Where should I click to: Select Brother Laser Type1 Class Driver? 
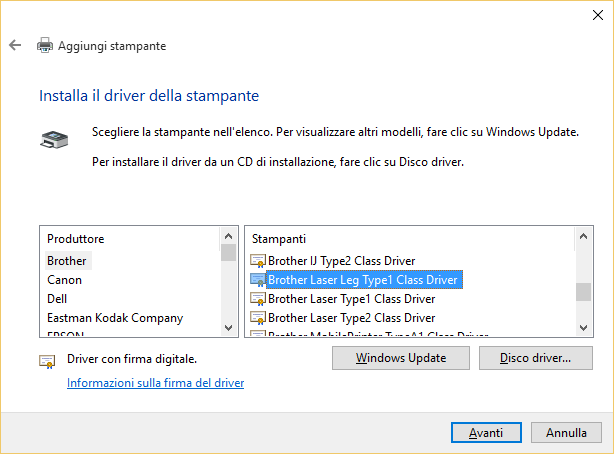point(352,299)
